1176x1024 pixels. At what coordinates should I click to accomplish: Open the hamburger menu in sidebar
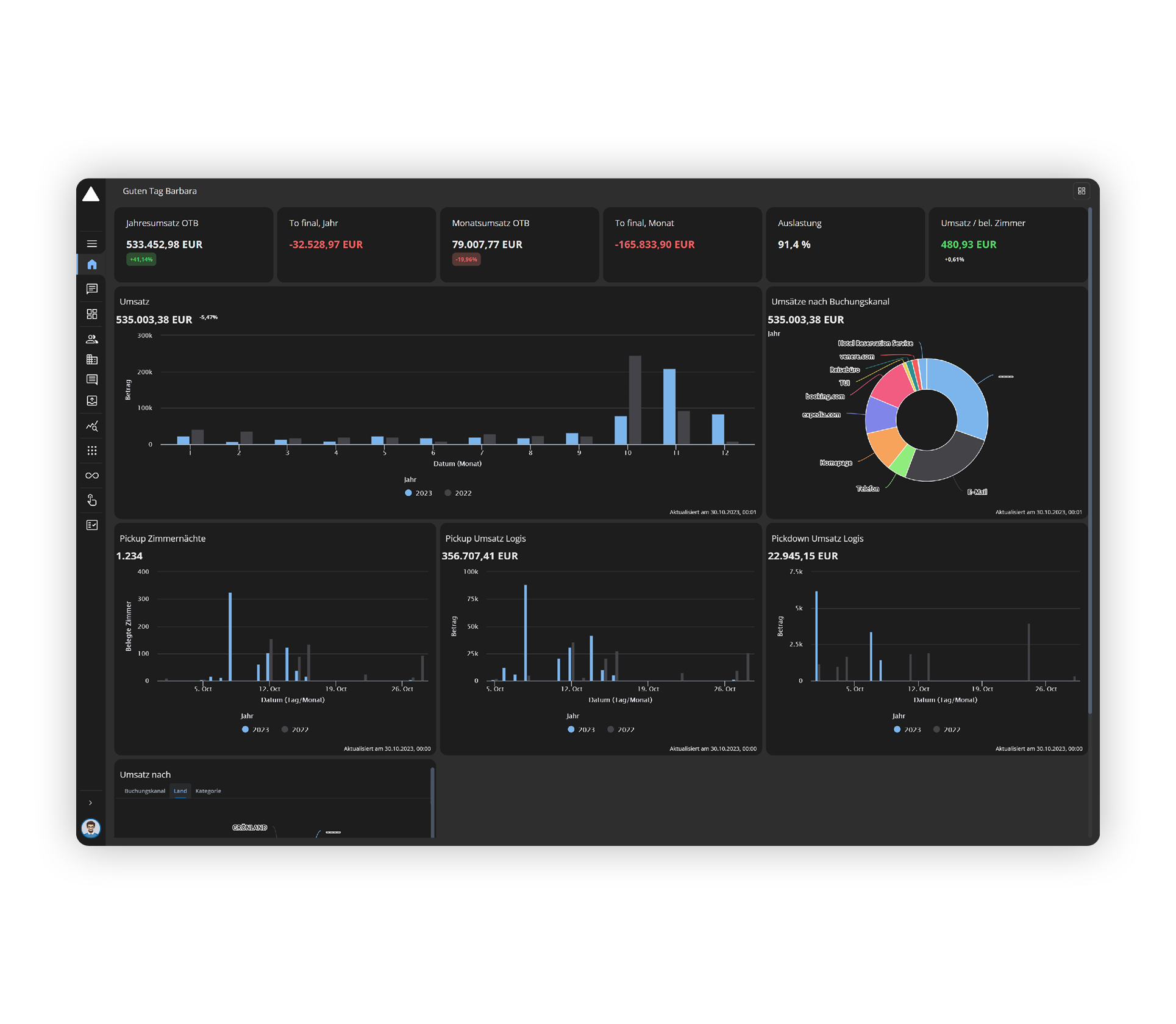(x=92, y=245)
